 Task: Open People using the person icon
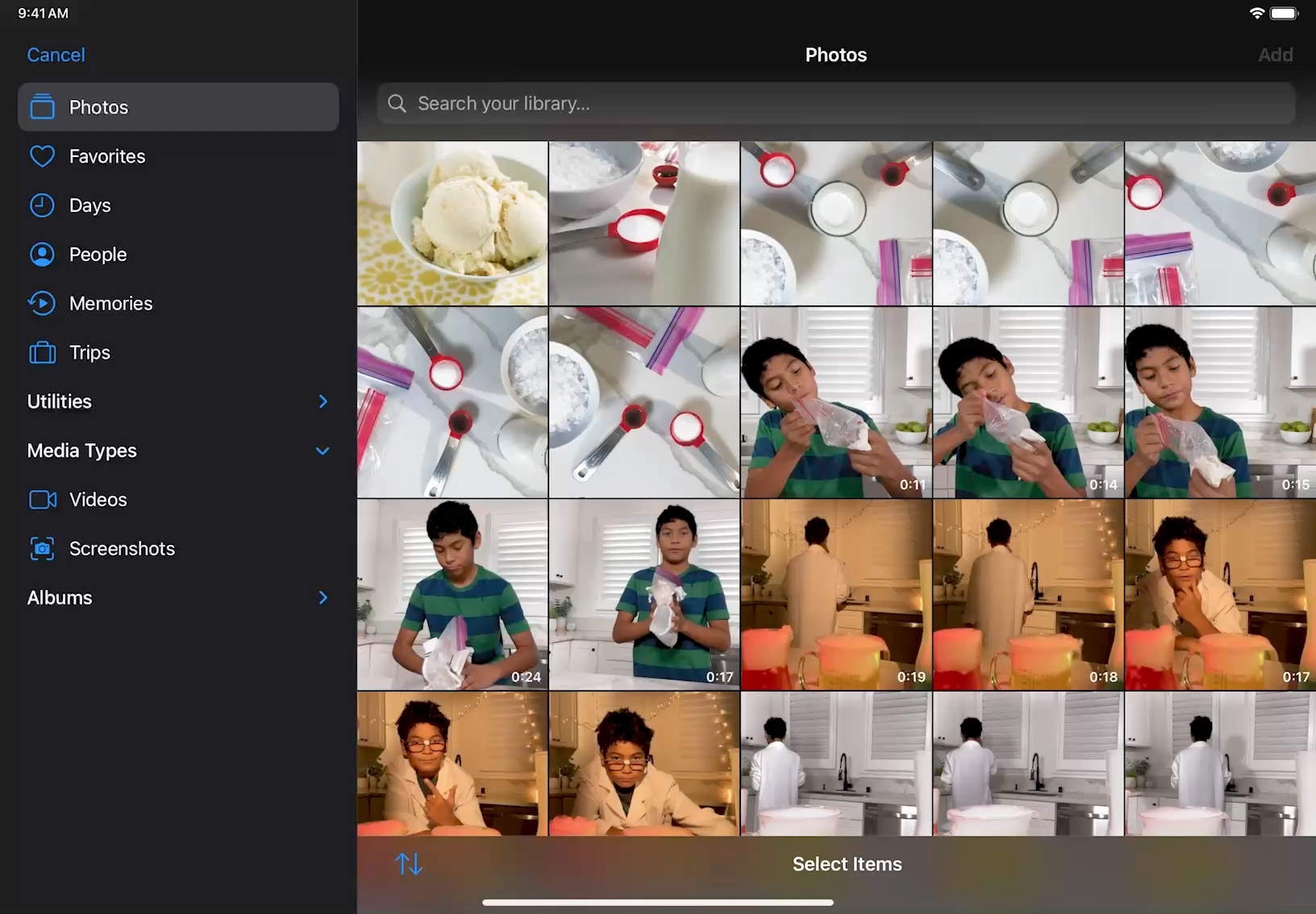click(x=42, y=255)
